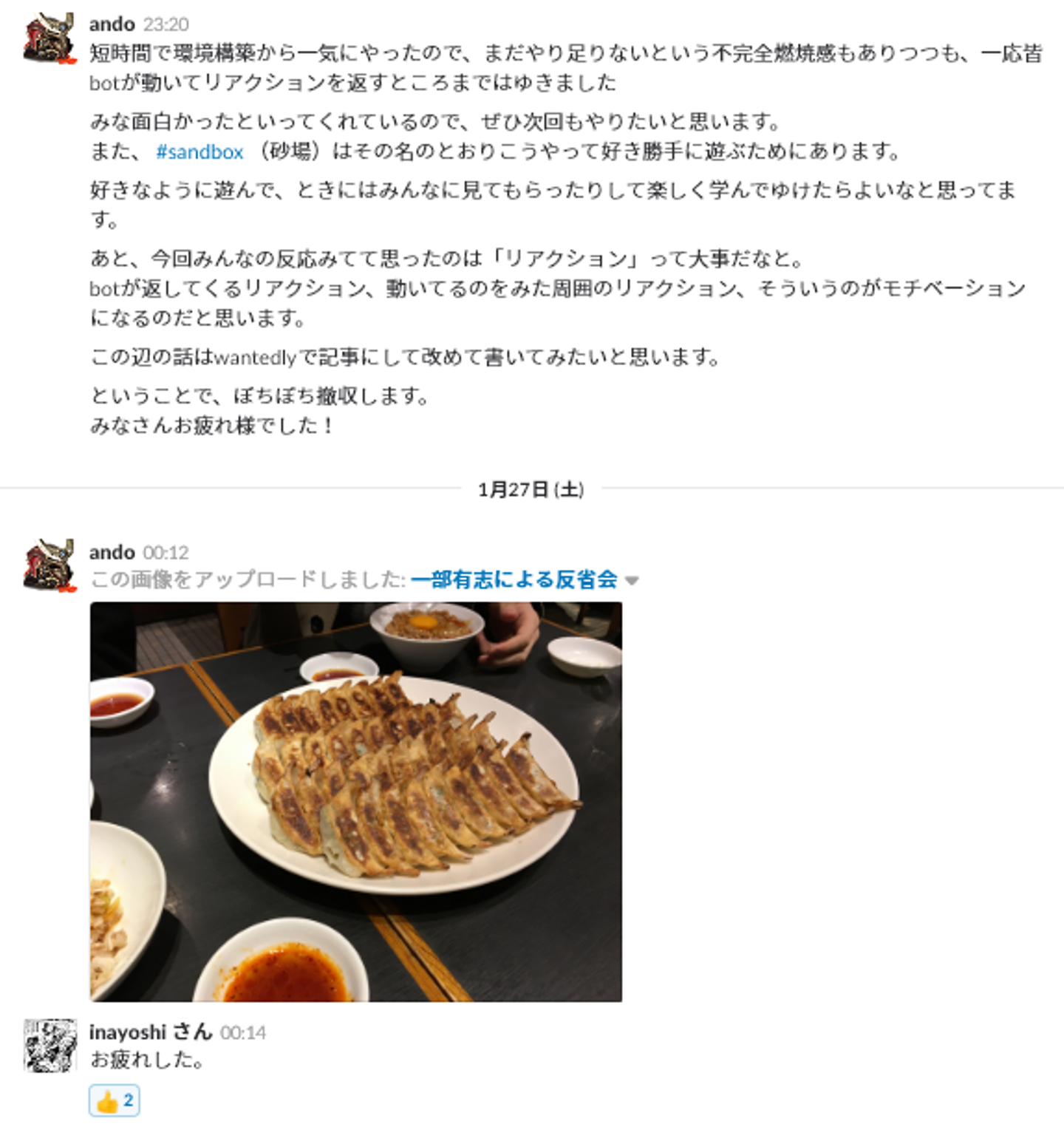Click the みなさんお疲れ様でした！ message line

[x=212, y=426]
